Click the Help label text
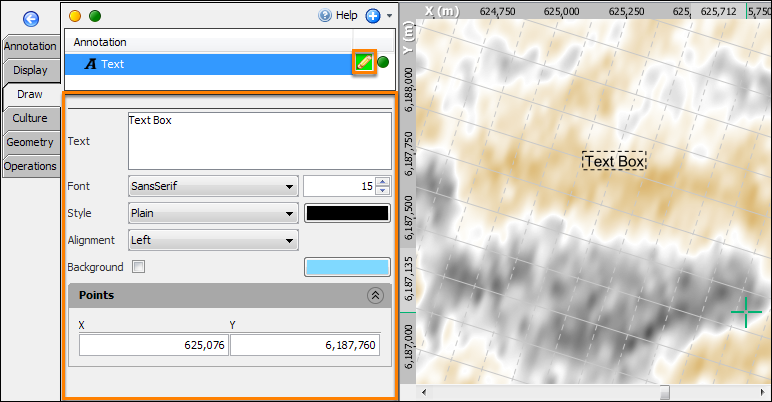Screen dimensions: 772x402 [x=347, y=16]
